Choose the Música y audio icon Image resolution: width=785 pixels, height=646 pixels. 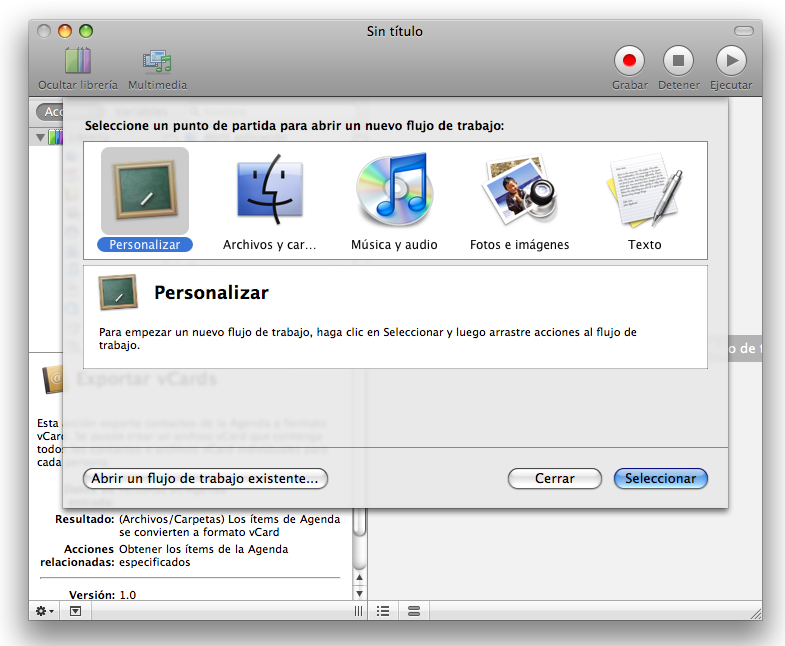(x=395, y=189)
